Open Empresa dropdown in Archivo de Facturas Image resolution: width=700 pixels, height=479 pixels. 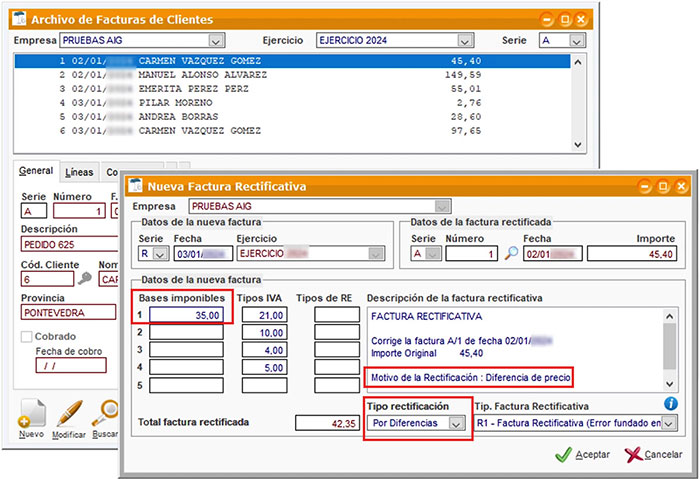pos(216,41)
